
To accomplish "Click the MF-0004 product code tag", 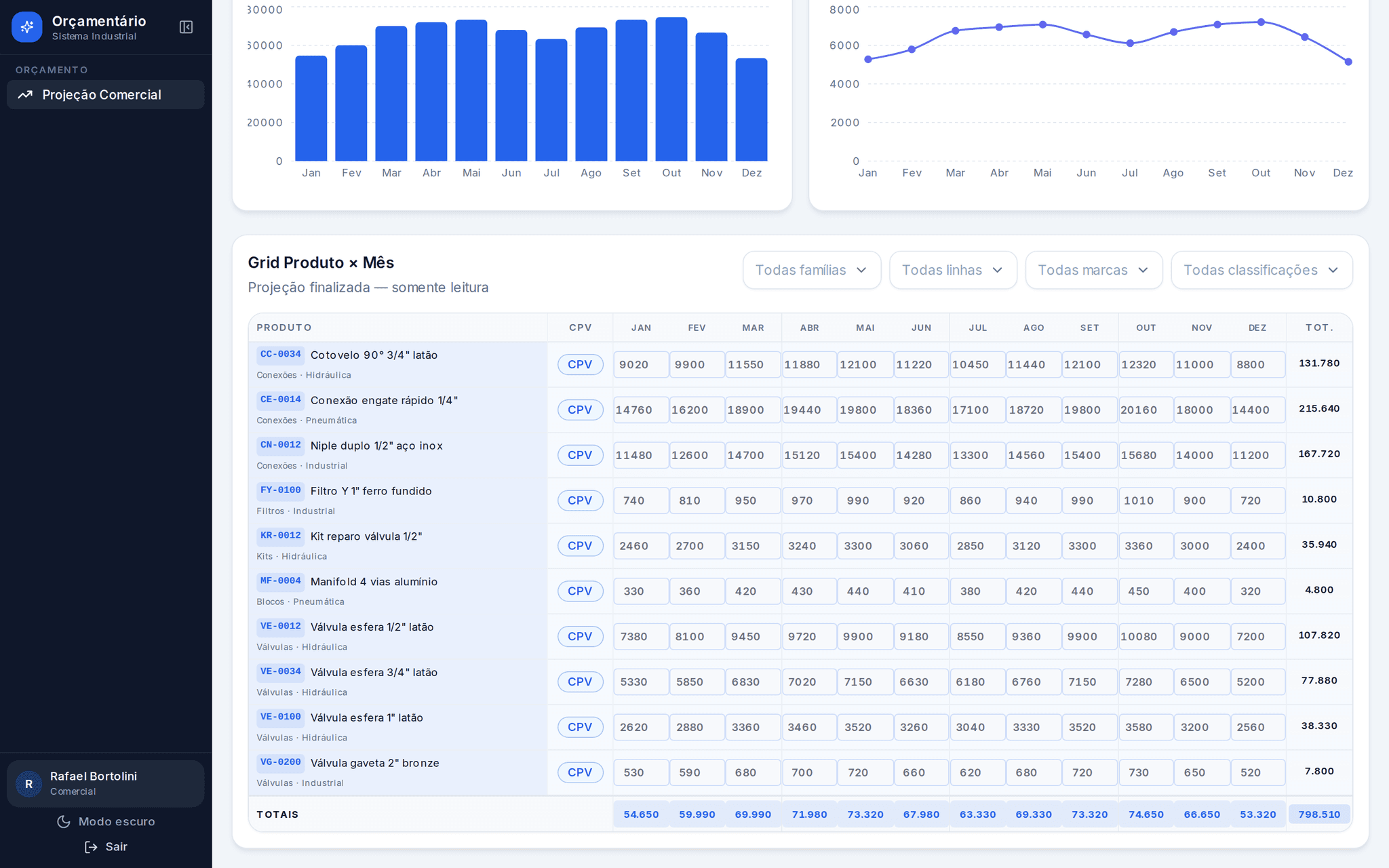I will point(280,581).
